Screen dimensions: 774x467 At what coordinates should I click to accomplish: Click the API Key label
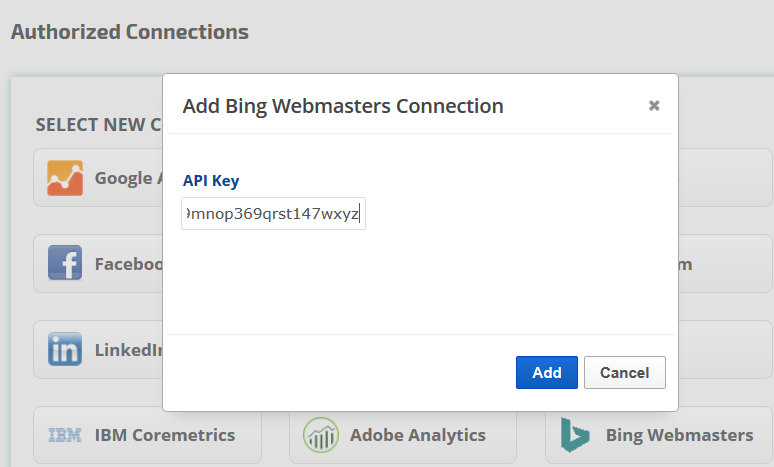click(x=211, y=181)
